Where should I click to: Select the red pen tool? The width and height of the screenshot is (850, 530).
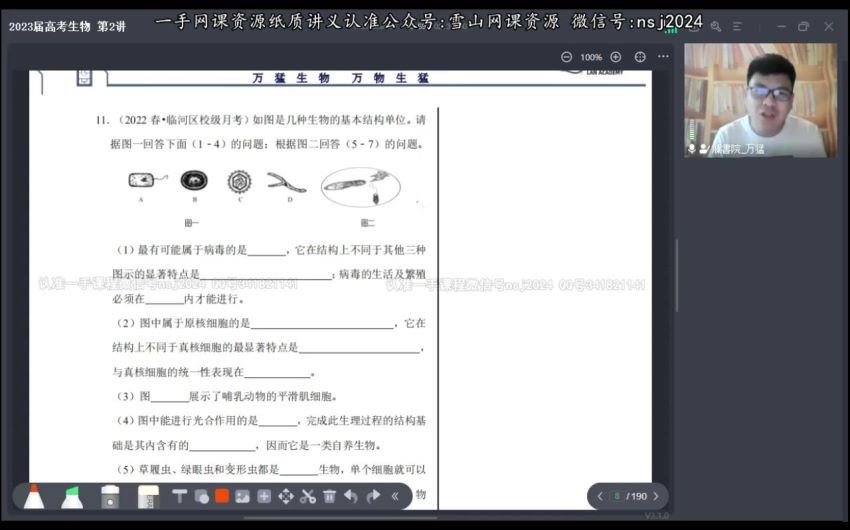(34, 496)
